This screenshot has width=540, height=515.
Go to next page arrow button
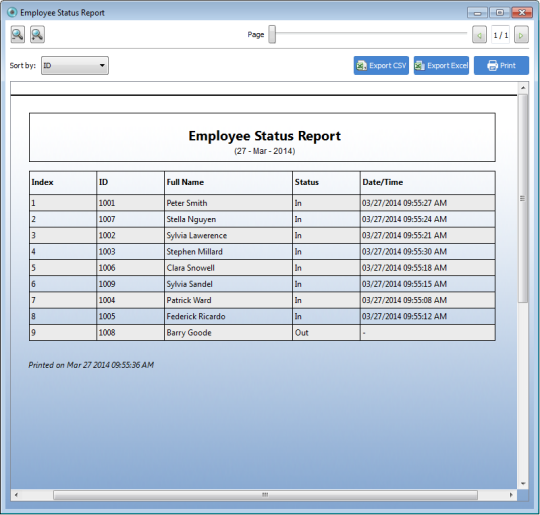521,35
